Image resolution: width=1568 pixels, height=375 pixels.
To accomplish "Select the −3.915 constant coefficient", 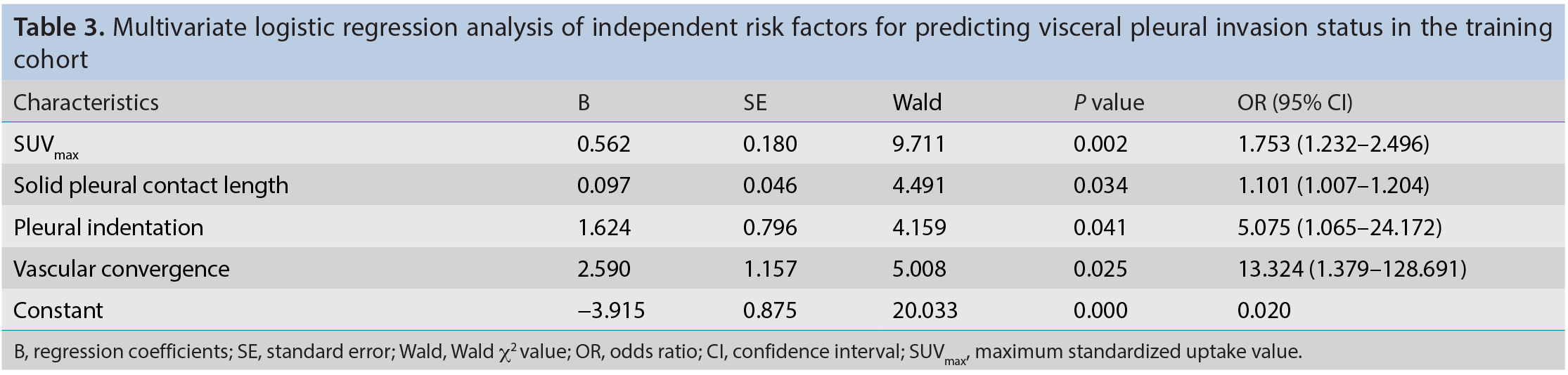I will click(x=611, y=310).
